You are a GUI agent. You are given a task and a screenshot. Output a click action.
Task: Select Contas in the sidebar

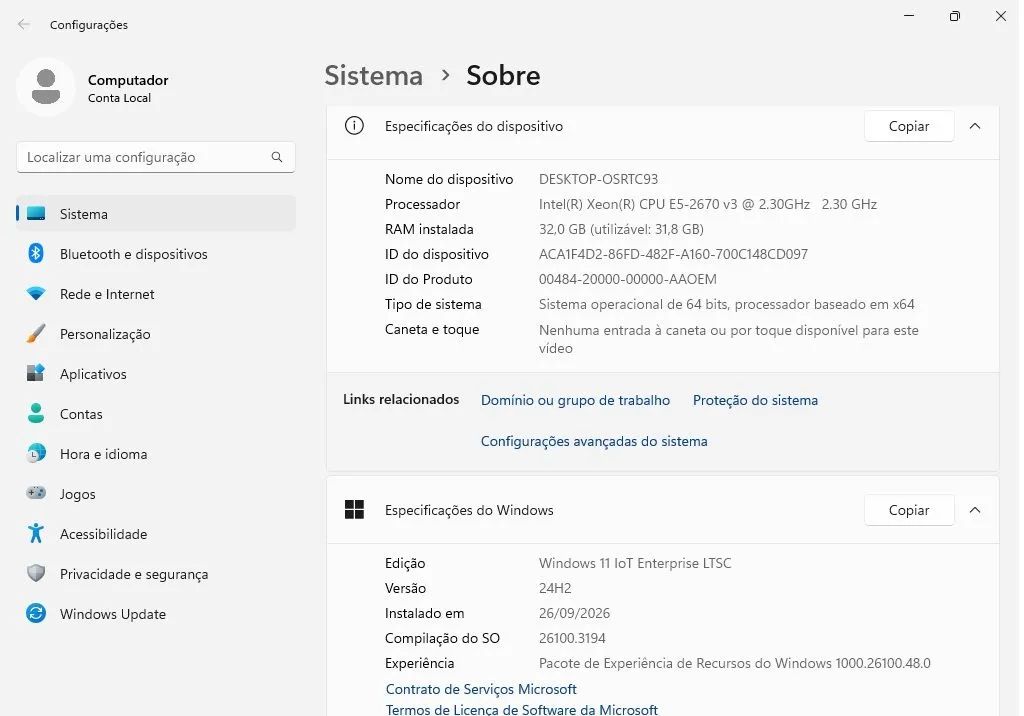coord(156,413)
